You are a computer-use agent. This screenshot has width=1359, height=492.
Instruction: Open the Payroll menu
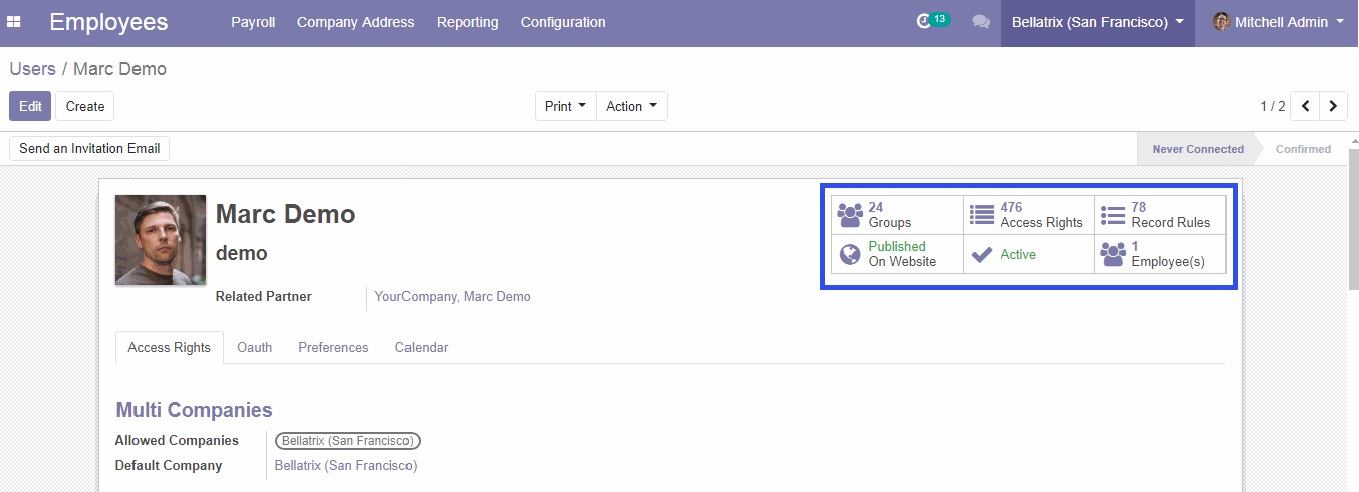(x=253, y=22)
